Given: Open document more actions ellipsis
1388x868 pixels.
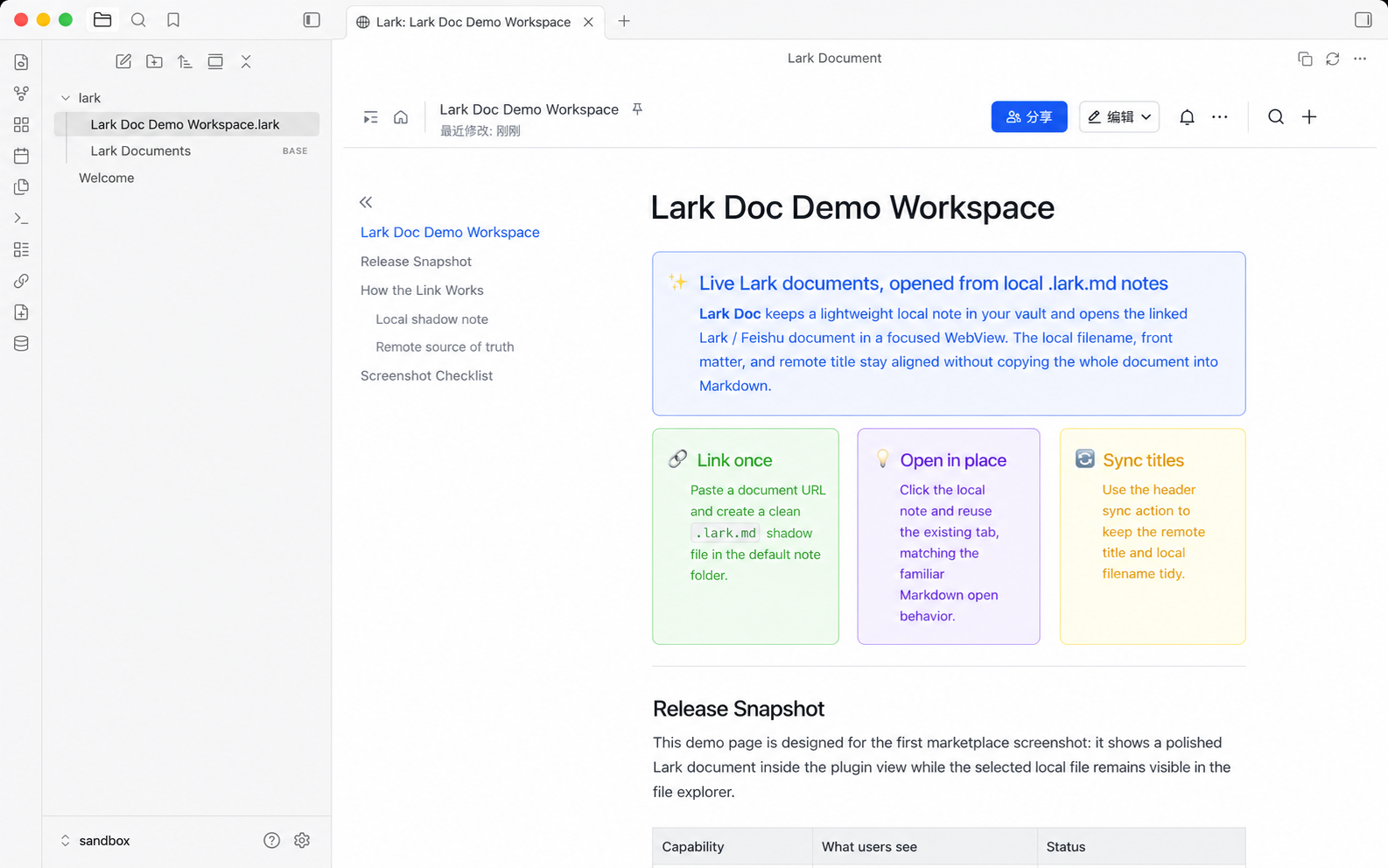Looking at the screenshot, I should click(1220, 117).
